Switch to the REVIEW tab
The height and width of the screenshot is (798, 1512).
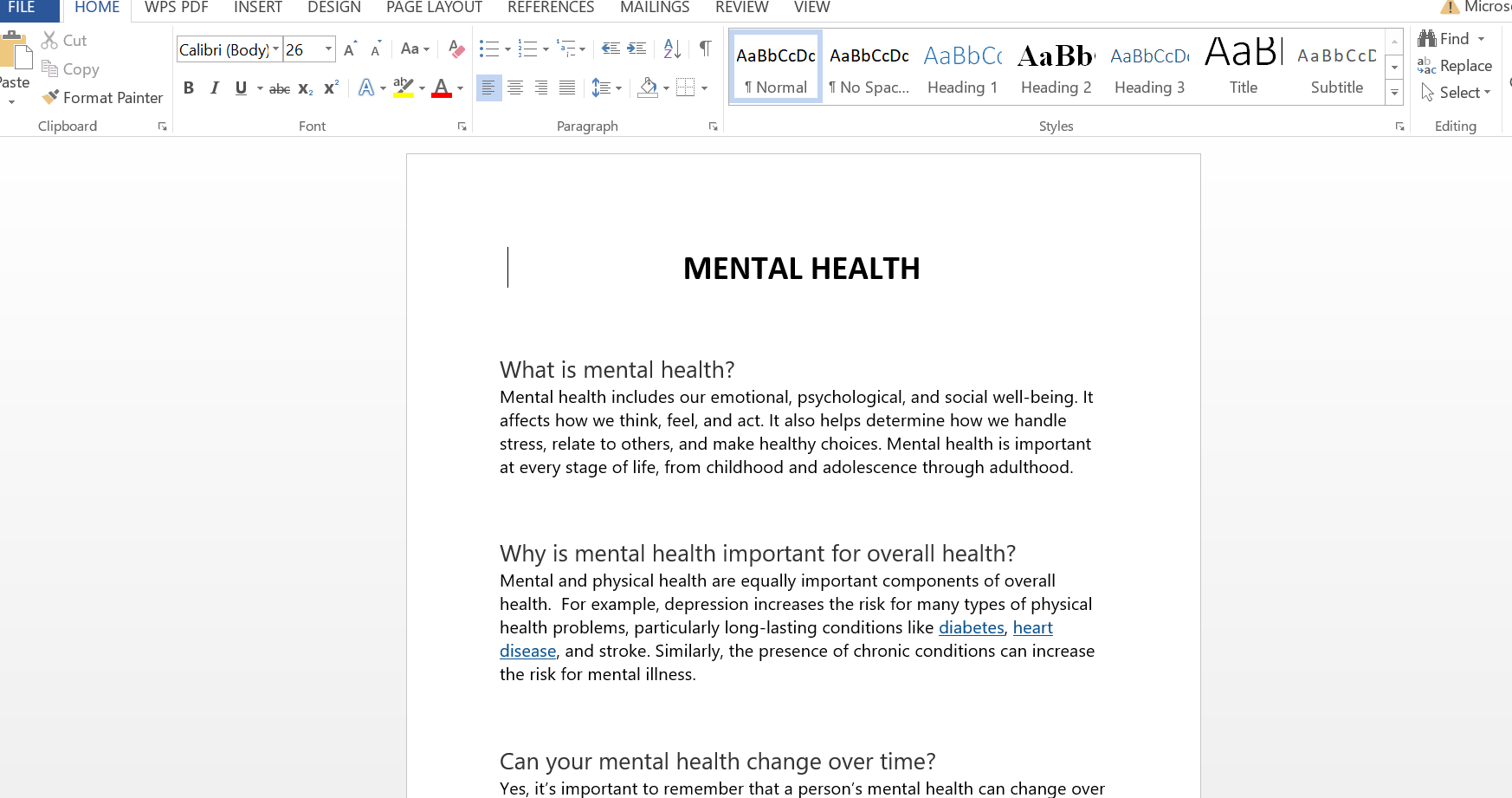(742, 8)
